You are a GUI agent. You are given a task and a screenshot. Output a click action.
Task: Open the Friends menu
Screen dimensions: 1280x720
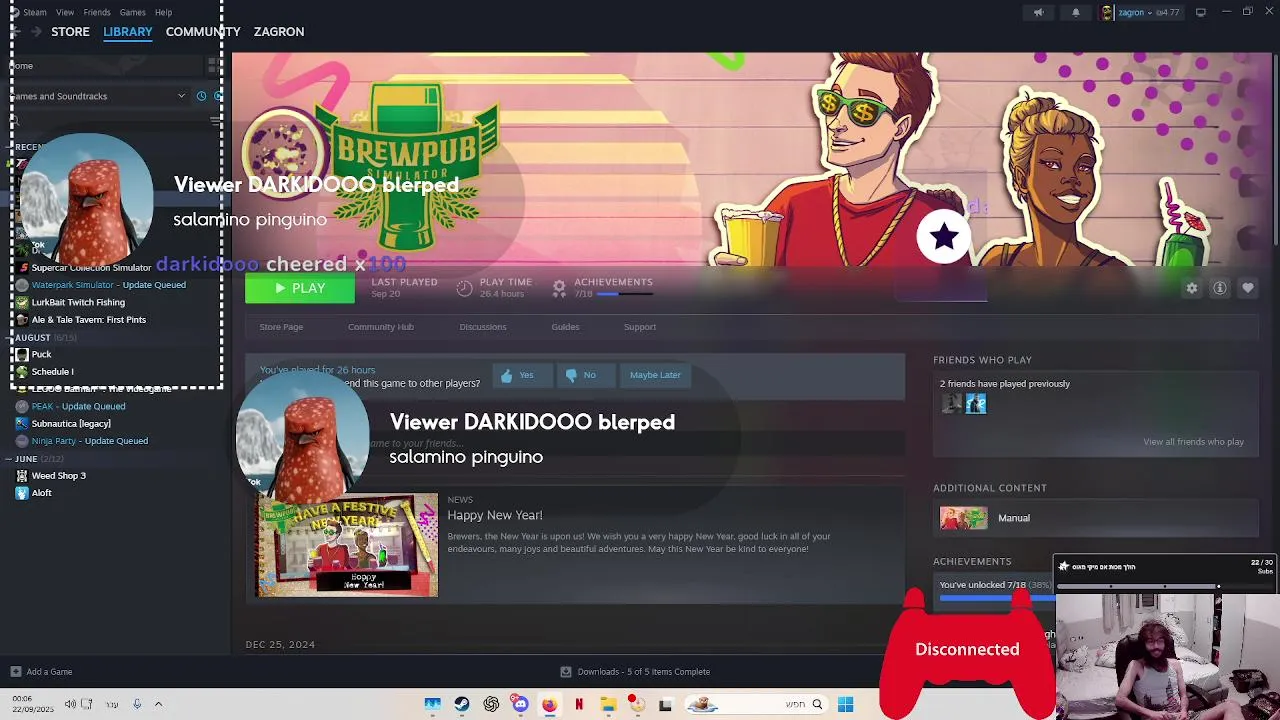(97, 12)
